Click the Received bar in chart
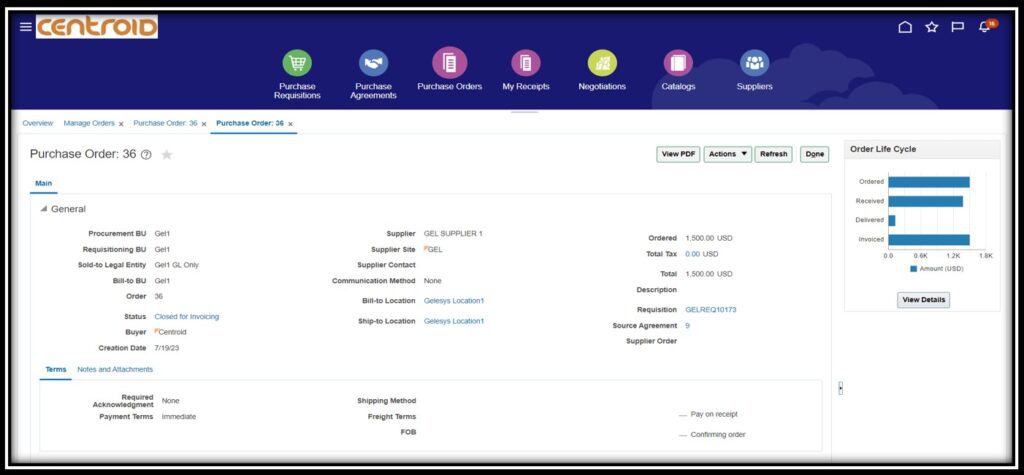 click(x=925, y=201)
